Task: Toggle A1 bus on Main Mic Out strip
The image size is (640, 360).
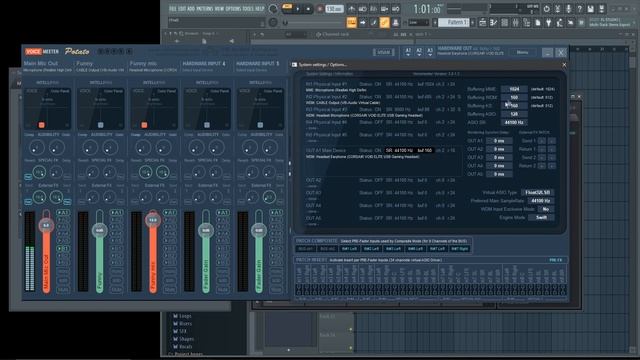Action: [x=63, y=213]
